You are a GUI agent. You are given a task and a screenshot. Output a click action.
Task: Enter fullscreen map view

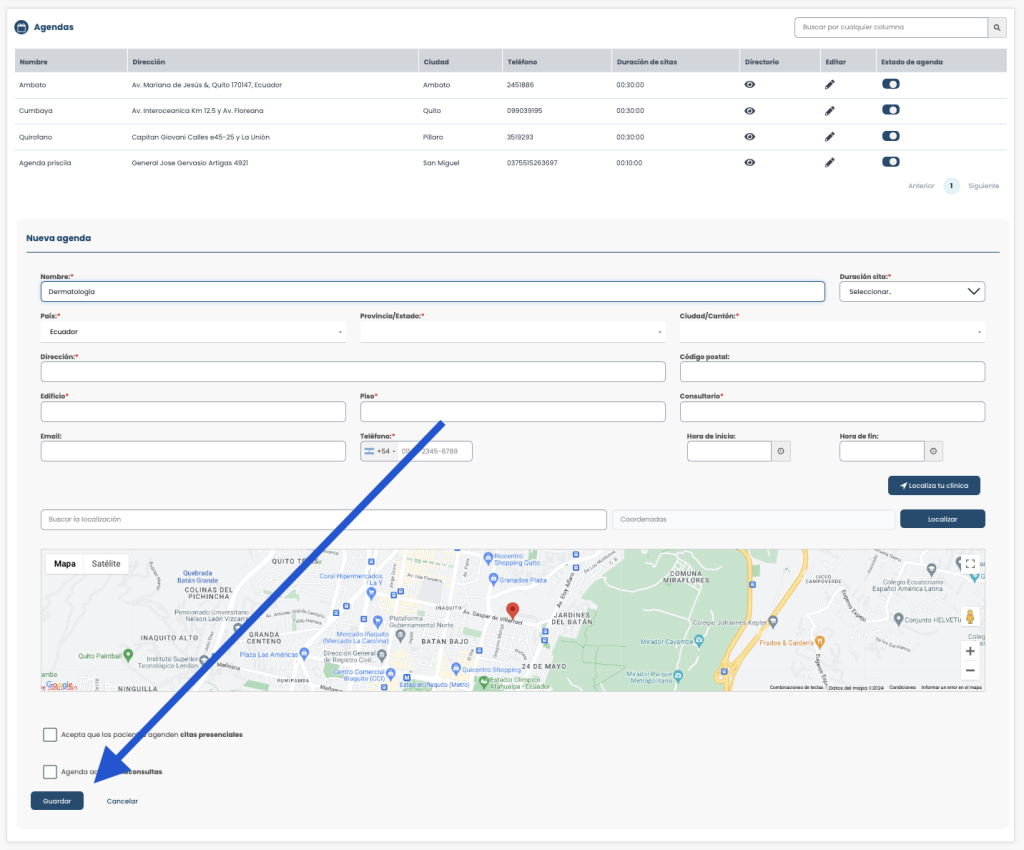pyautogui.click(x=970, y=563)
